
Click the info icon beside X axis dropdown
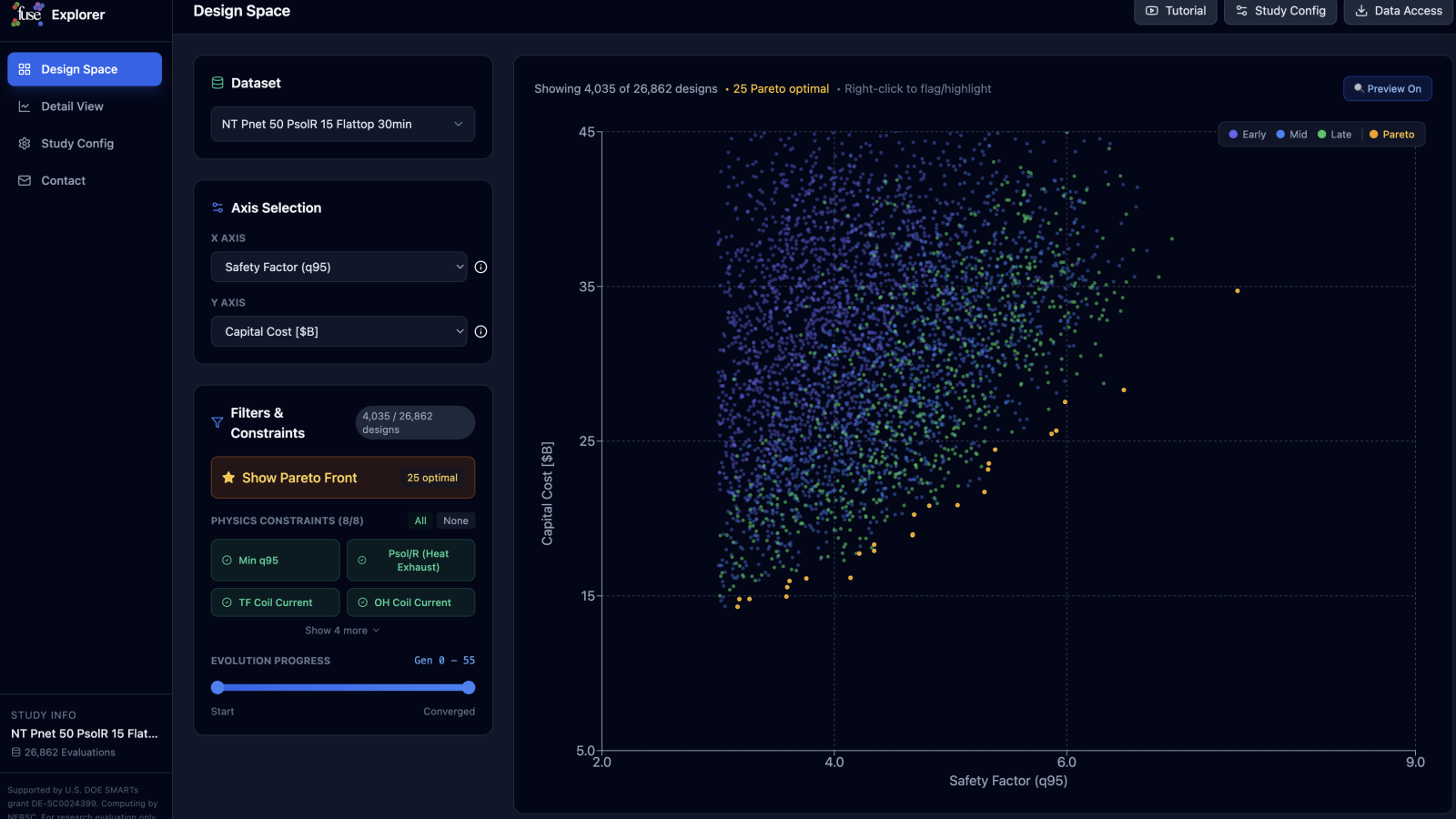[480, 268]
